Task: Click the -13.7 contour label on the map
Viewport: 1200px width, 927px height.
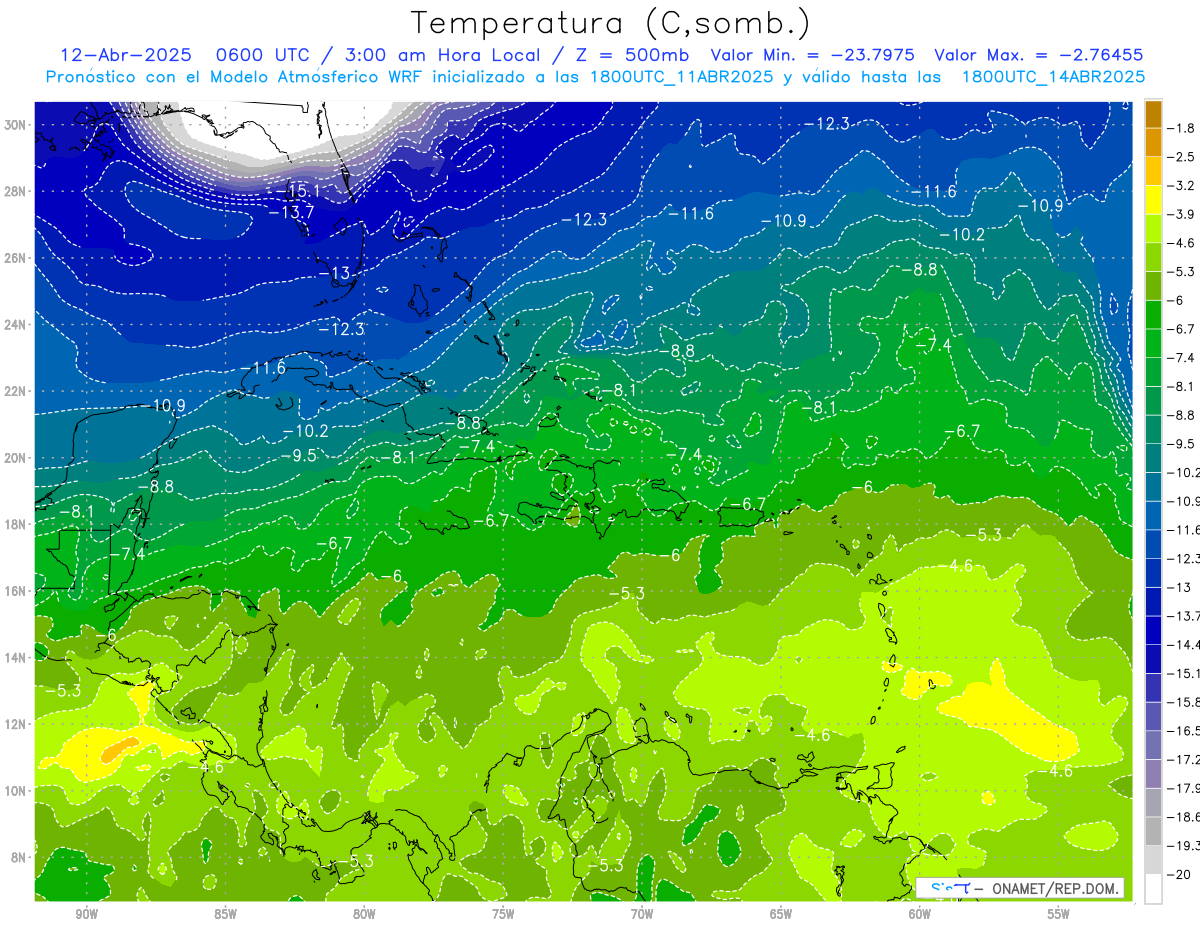Action: 293,211
